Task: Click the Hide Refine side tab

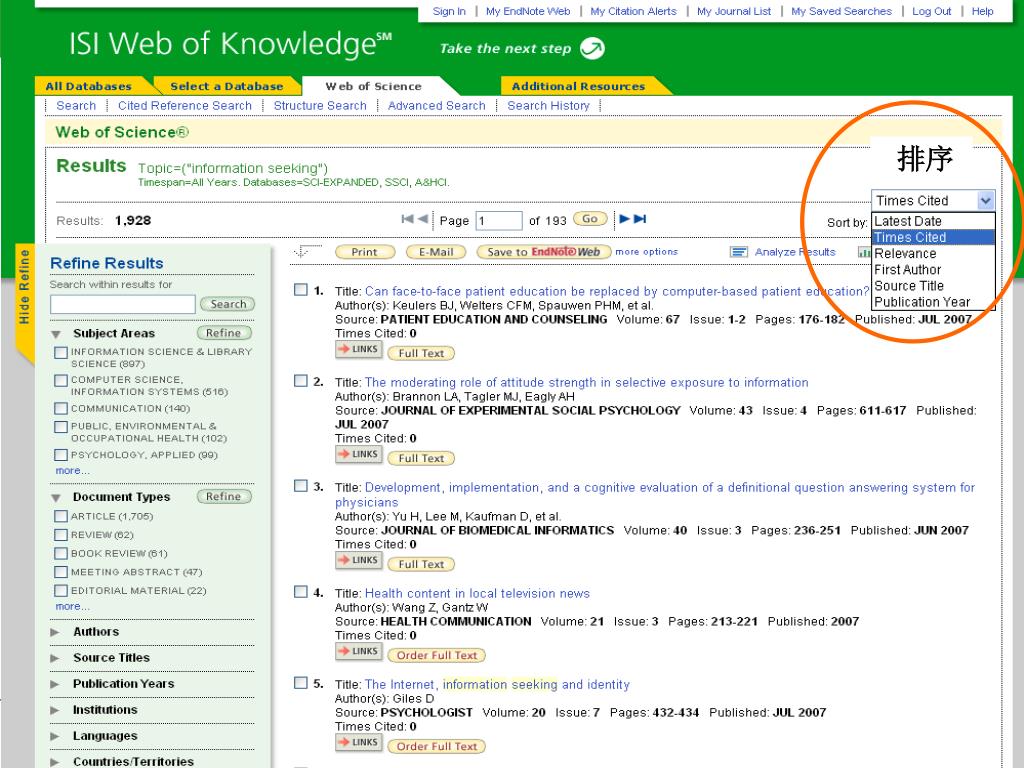Action: (x=24, y=287)
